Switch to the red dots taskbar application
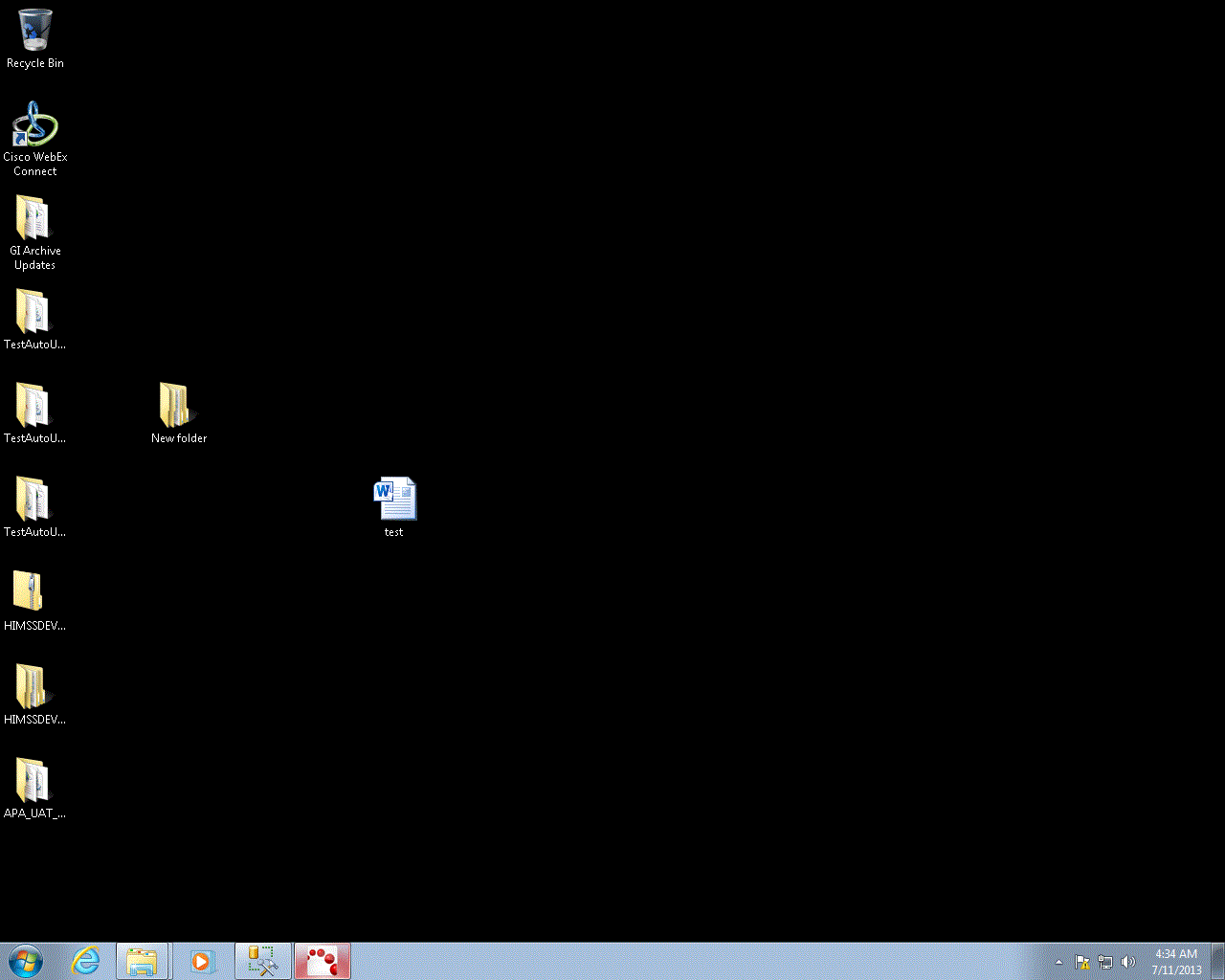This screenshot has height=980, width=1225. (323, 961)
